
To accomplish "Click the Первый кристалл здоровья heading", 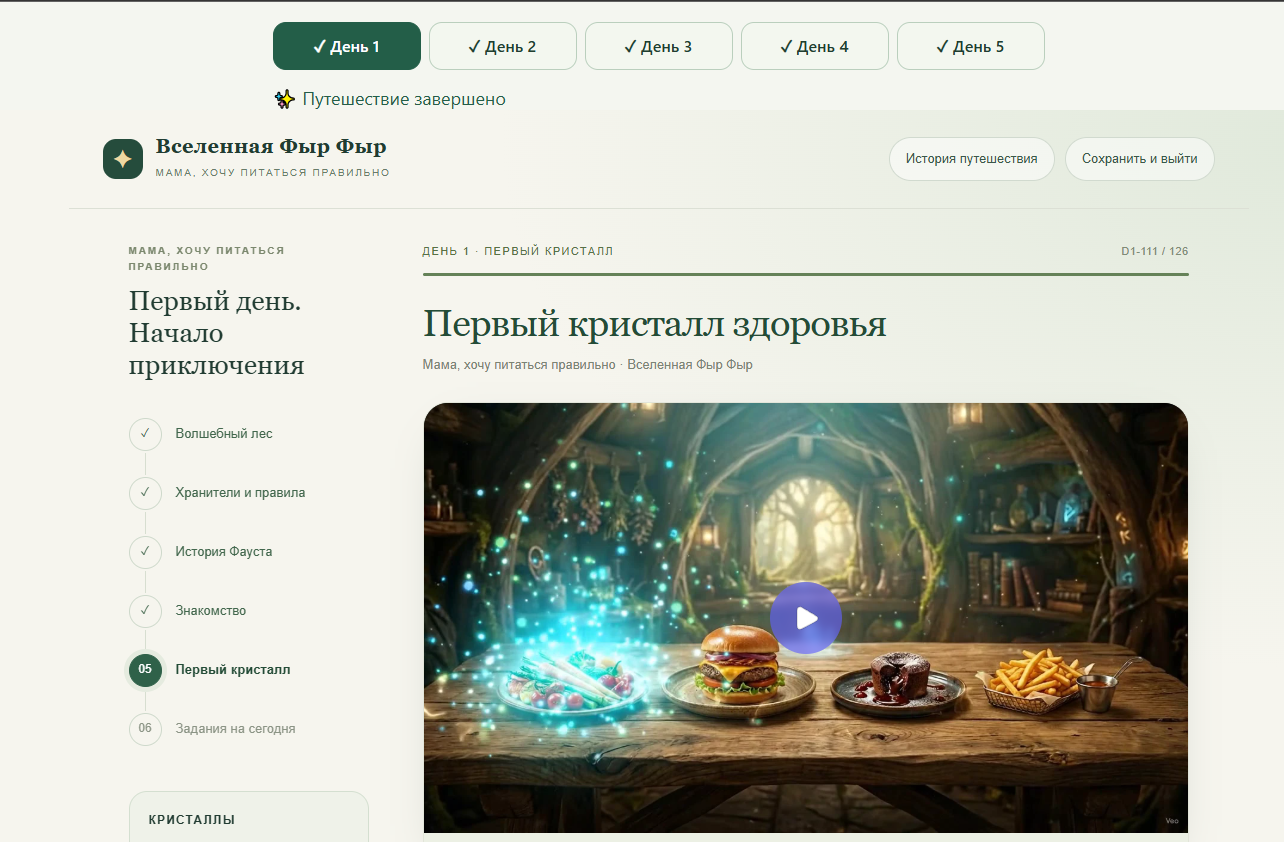I will (x=655, y=325).
